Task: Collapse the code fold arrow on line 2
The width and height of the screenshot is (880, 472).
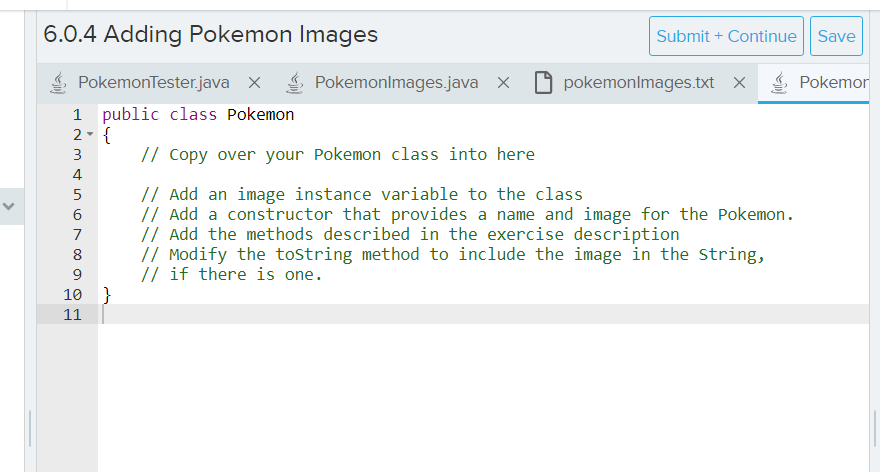Action: pos(90,134)
